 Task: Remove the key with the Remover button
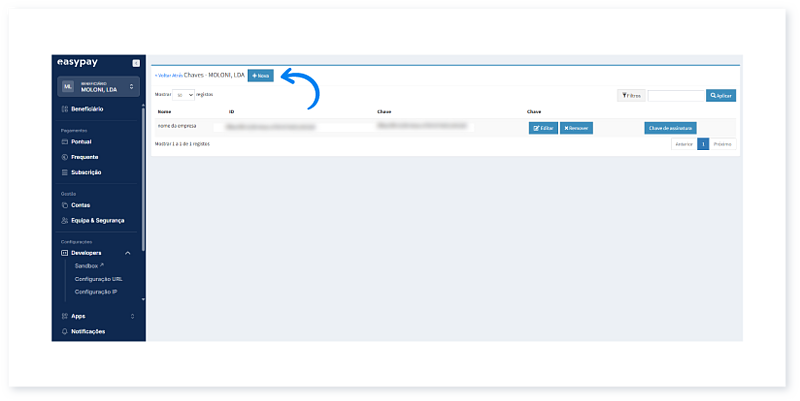tap(576, 128)
